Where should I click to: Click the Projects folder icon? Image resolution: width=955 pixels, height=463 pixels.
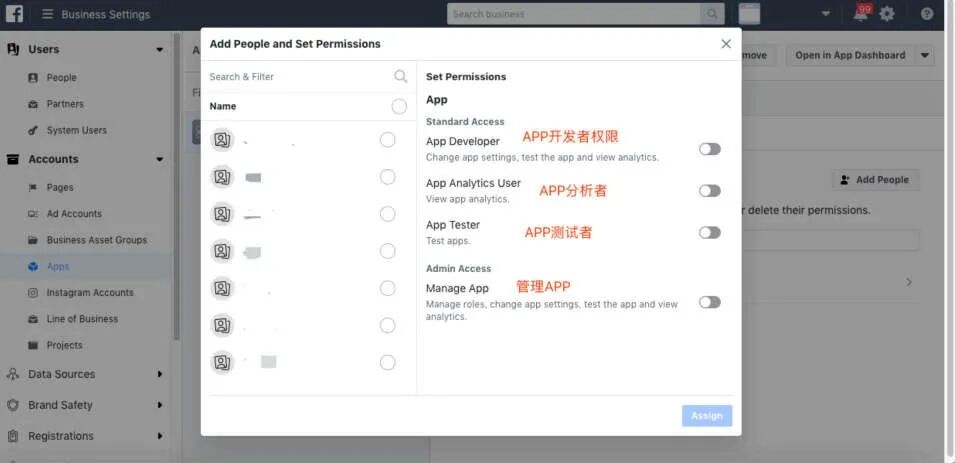pos(33,345)
